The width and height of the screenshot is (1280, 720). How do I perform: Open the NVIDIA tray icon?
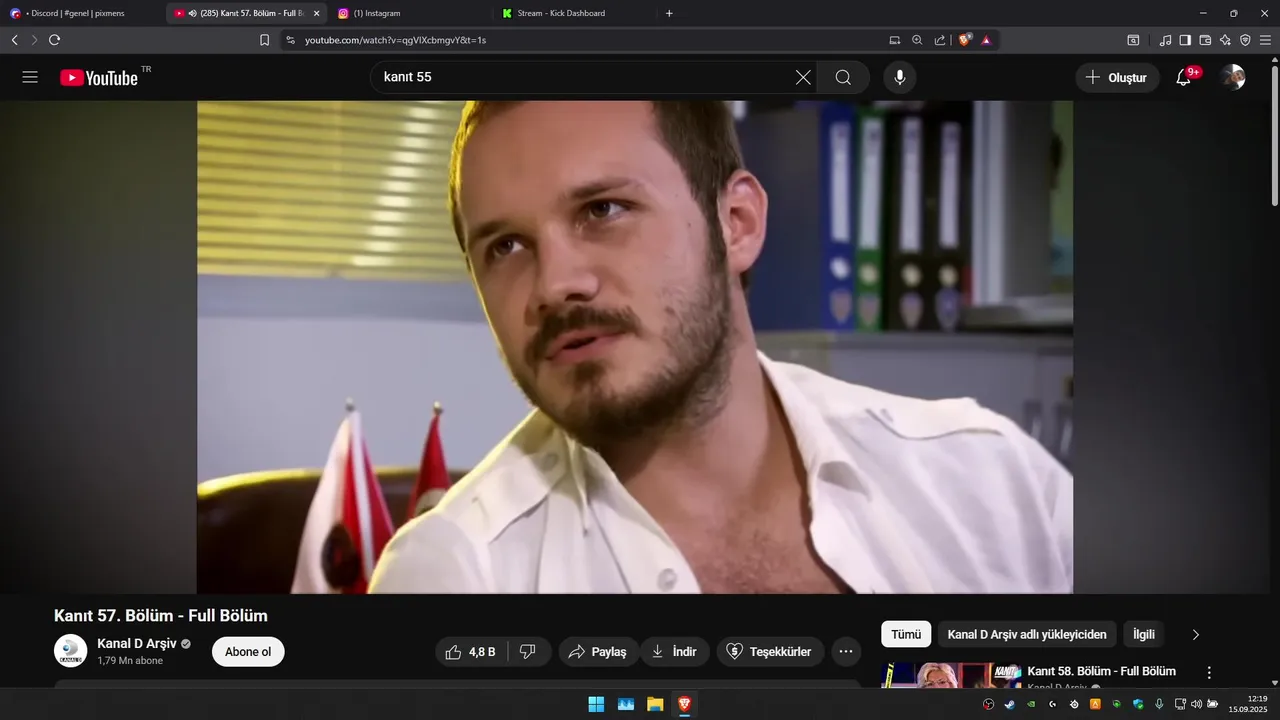click(1031, 704)
